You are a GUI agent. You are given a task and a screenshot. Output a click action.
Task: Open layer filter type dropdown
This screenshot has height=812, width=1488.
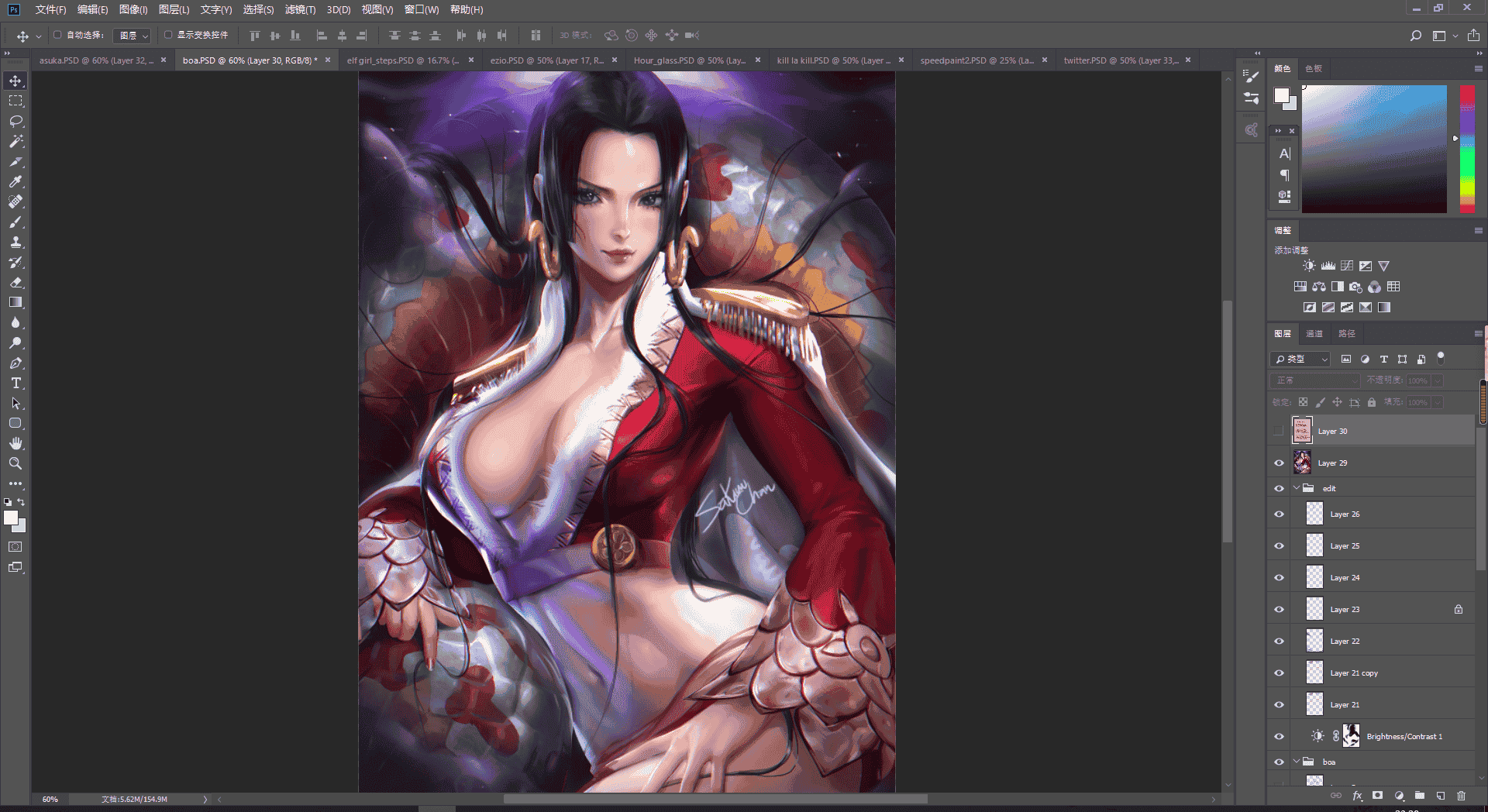tap(1301, 359)
